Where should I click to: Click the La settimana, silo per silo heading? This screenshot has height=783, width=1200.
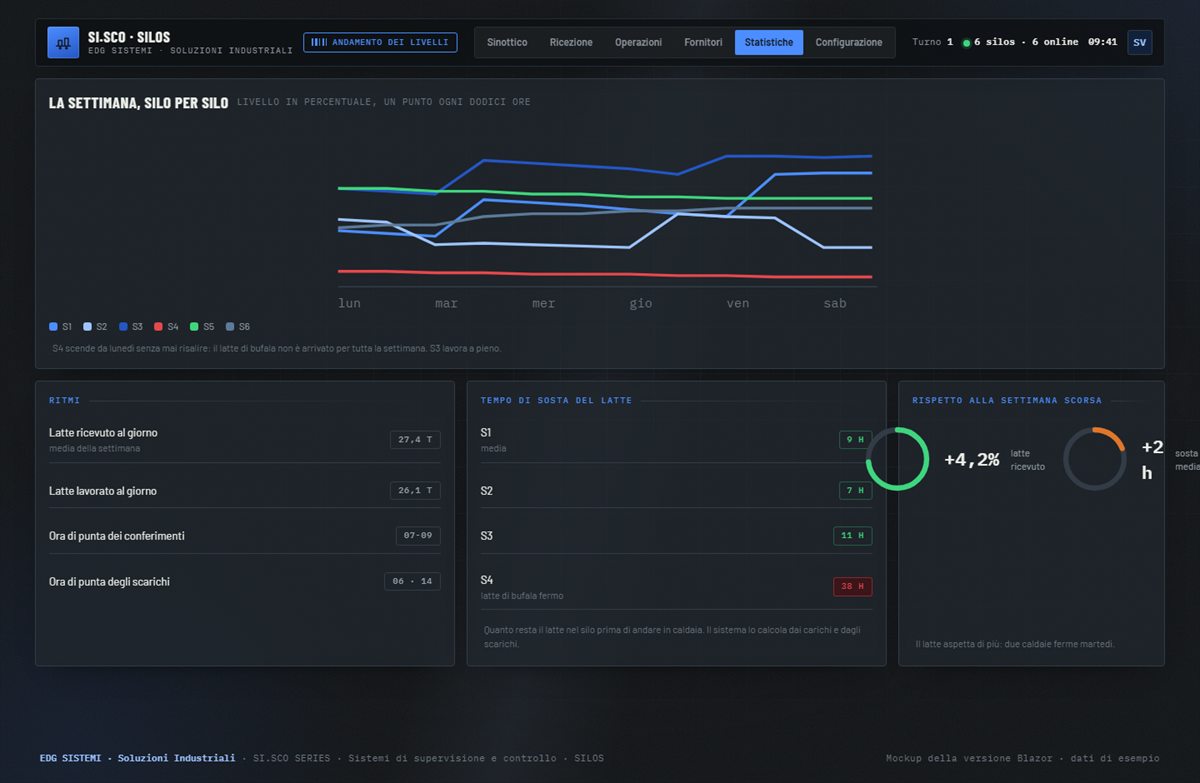click(x=139, y=103)
